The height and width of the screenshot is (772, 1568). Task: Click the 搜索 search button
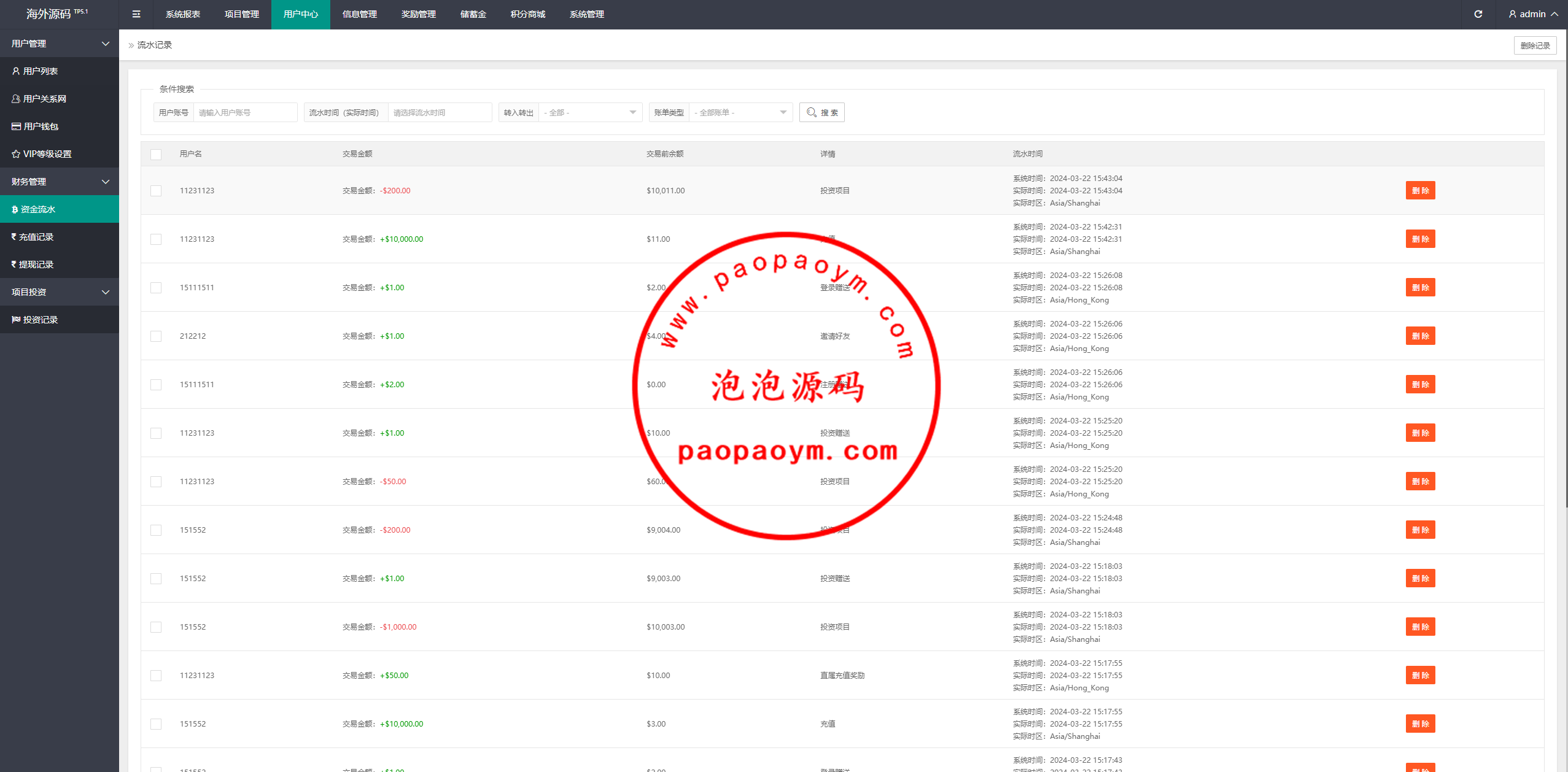pyautogui.click(x=822, y=112)
